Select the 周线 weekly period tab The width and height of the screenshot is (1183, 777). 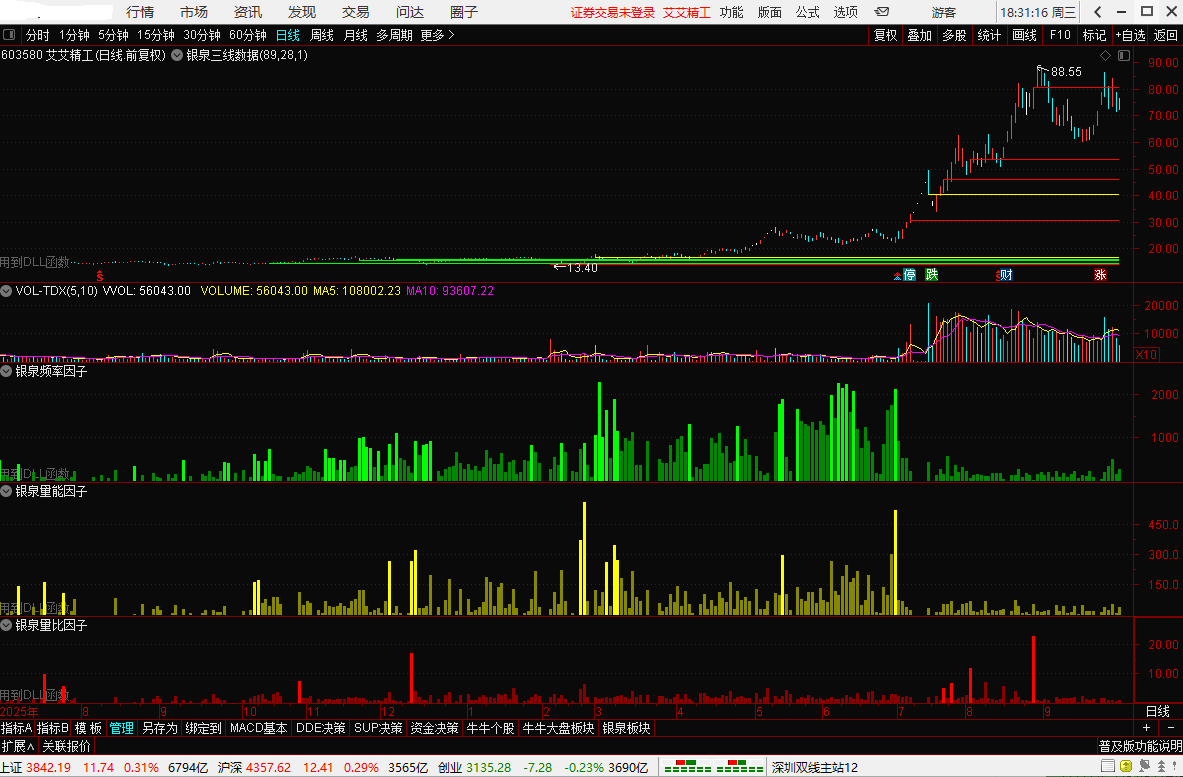click(x=322, y=35)
